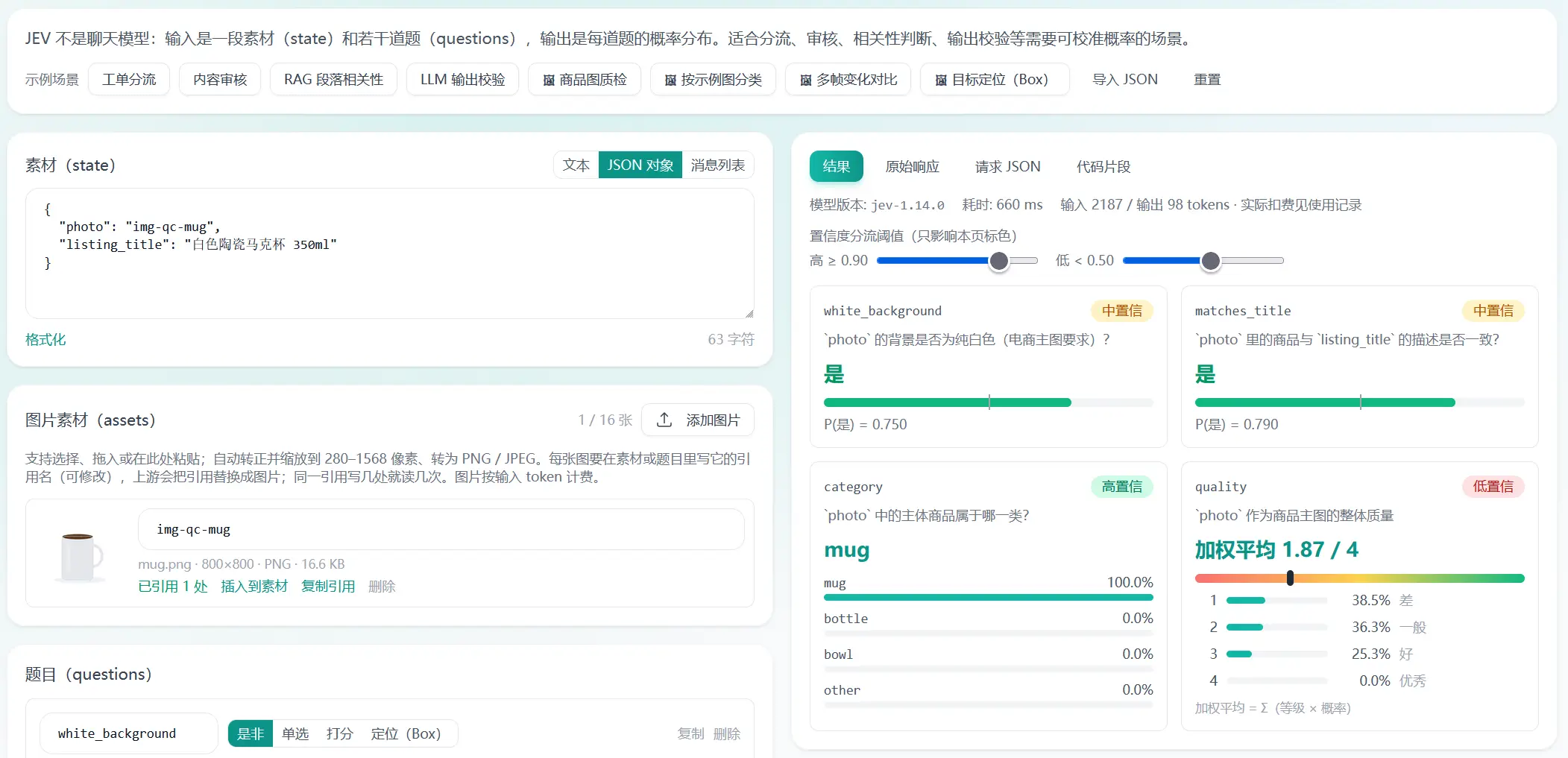Click the 格式化 link under state editor
This screenshot has height=758, width=1568.
tap(45, 339)
